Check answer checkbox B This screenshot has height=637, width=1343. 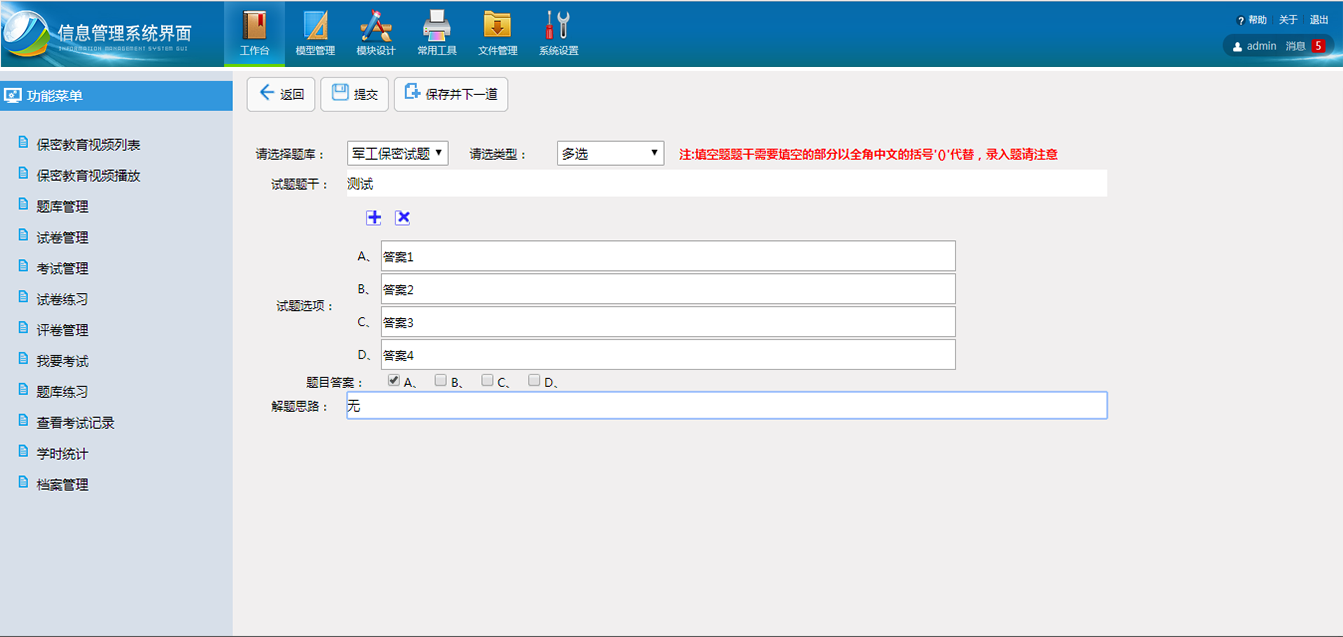pos(441,380)
